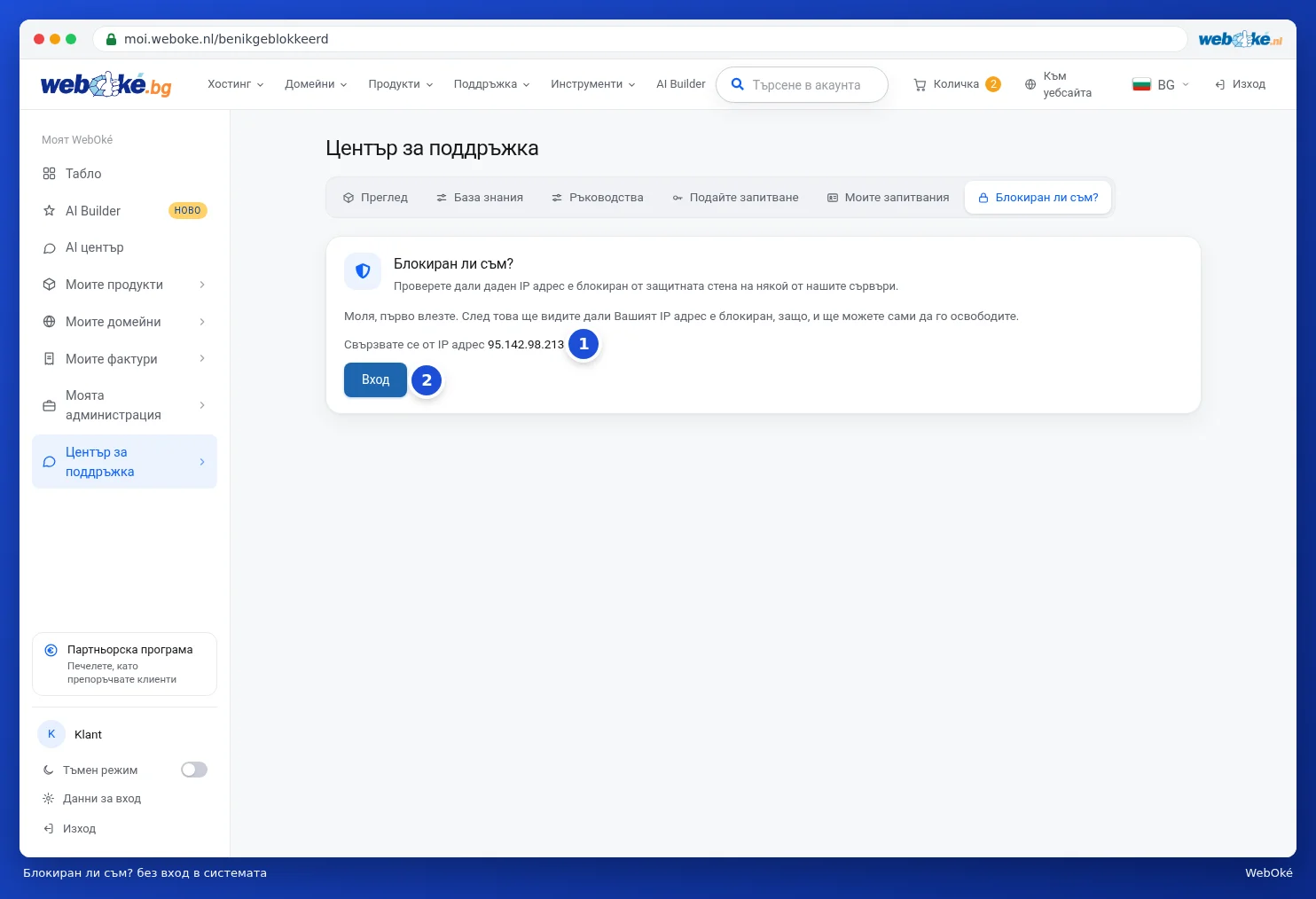
Task: Click the Bulgarian flag icon
Action: point(1141,85)
